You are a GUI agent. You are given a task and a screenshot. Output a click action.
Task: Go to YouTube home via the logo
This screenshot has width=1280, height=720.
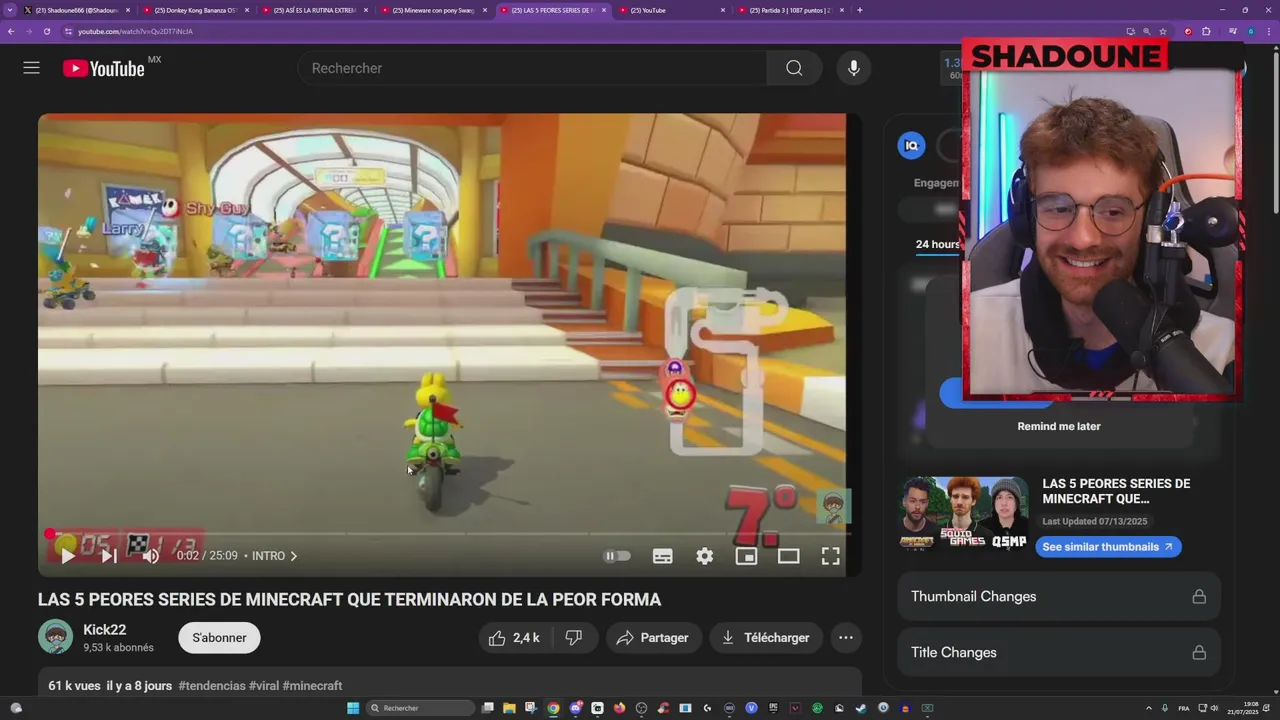pyautogui.click(x=104, y=68)
